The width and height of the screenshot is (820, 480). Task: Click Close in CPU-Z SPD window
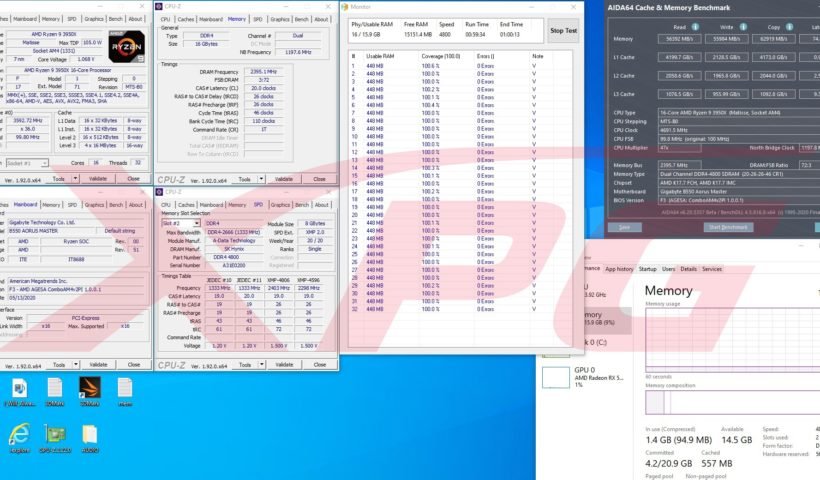click(x=320, y=364)
